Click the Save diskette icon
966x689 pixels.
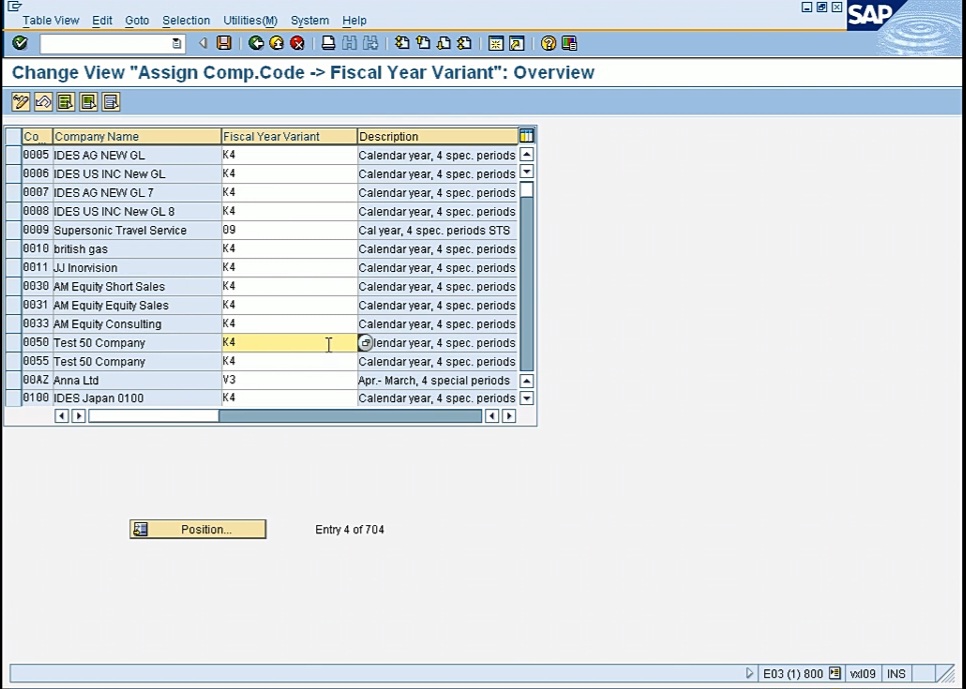point(224,43)
